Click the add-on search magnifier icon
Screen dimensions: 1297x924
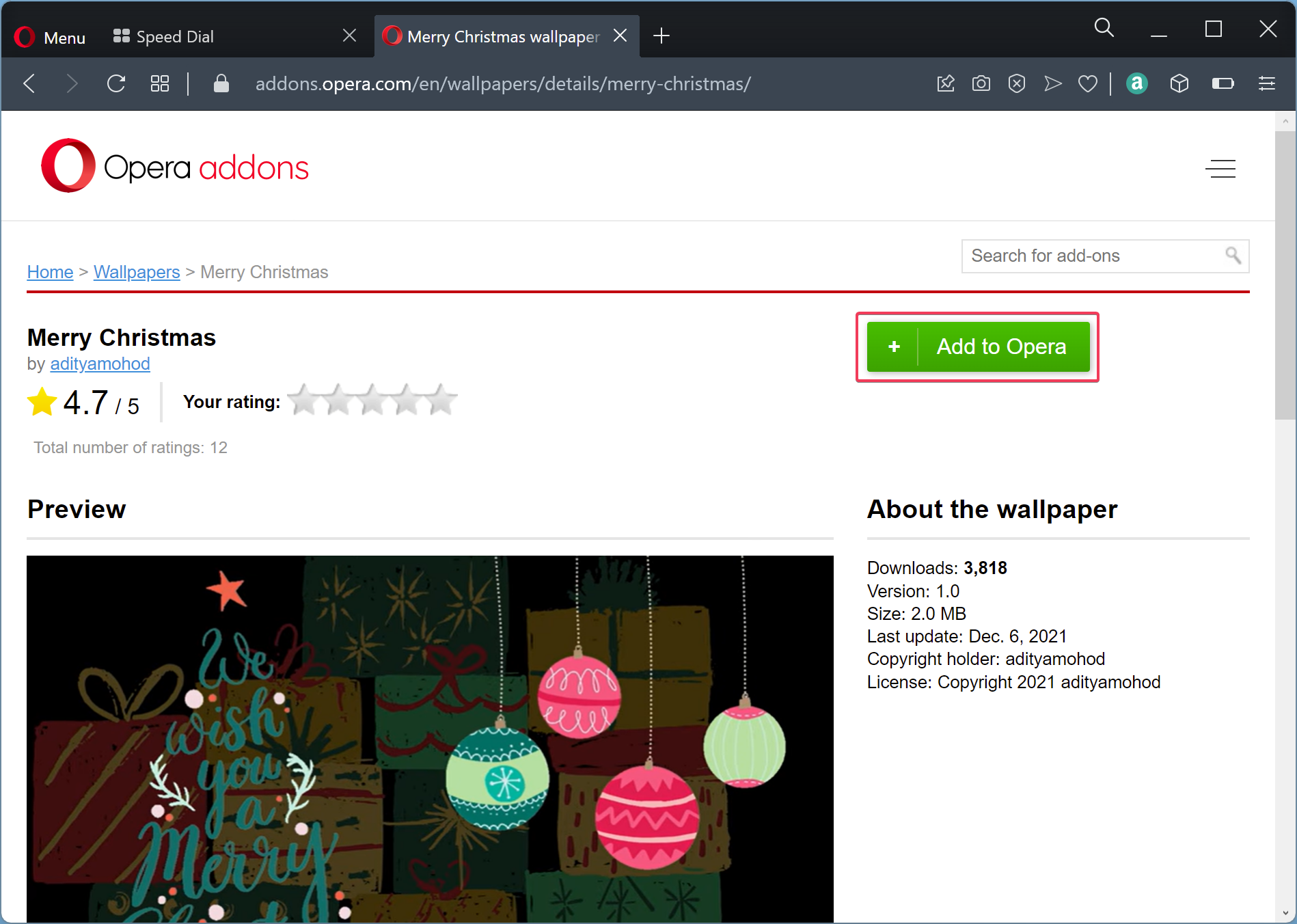tap(1233, 256)
